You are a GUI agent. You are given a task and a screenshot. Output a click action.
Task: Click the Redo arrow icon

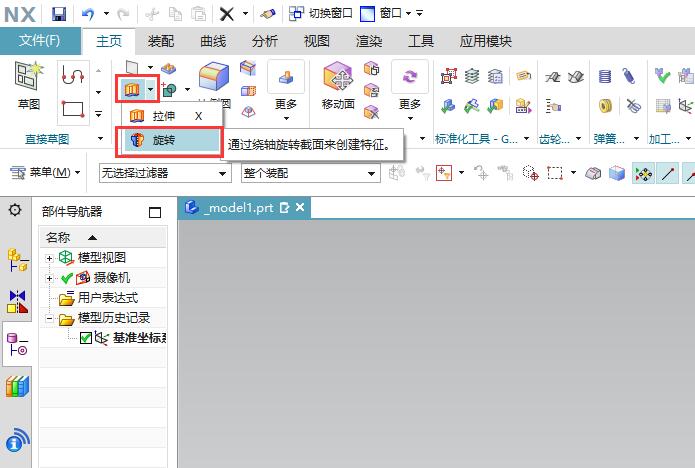coord(123,14)
